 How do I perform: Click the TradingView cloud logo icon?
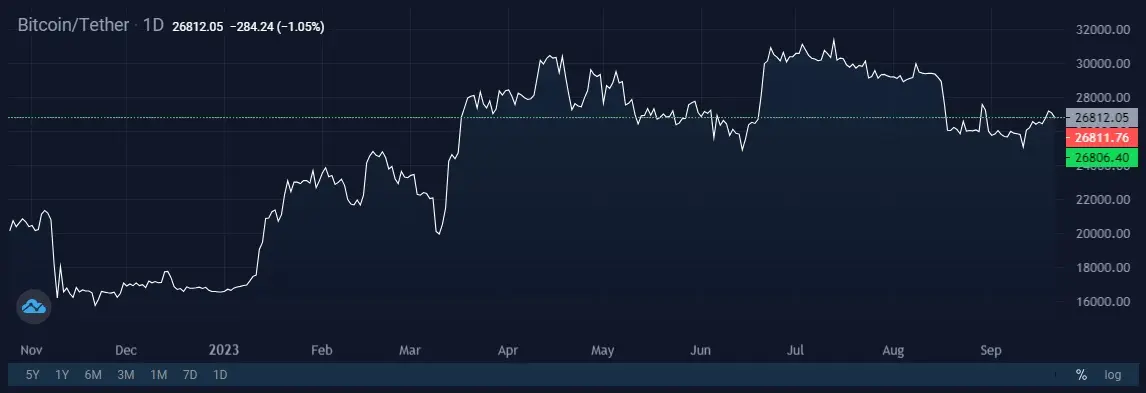(34, 307)
